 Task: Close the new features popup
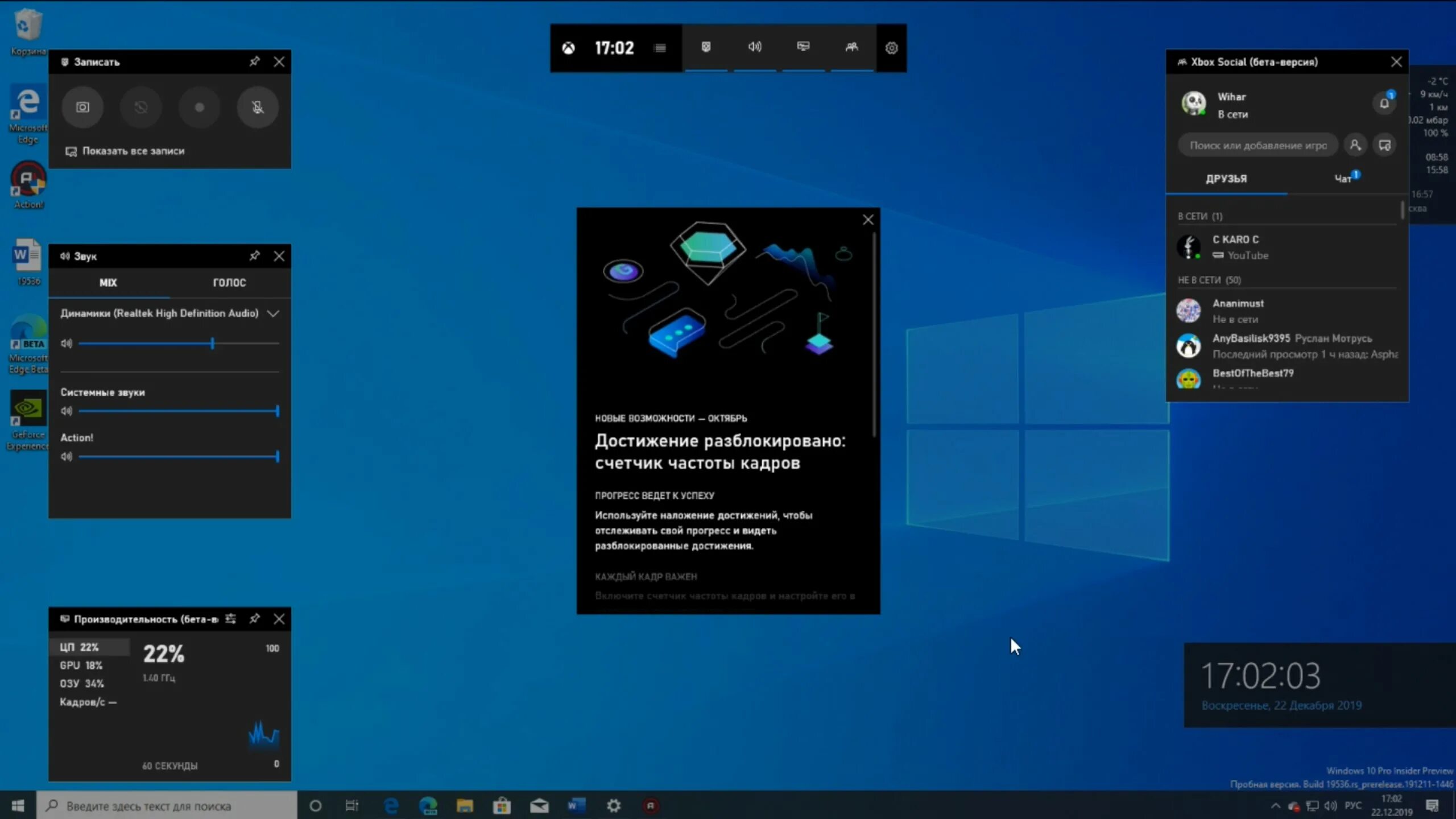tap(868, 220)
